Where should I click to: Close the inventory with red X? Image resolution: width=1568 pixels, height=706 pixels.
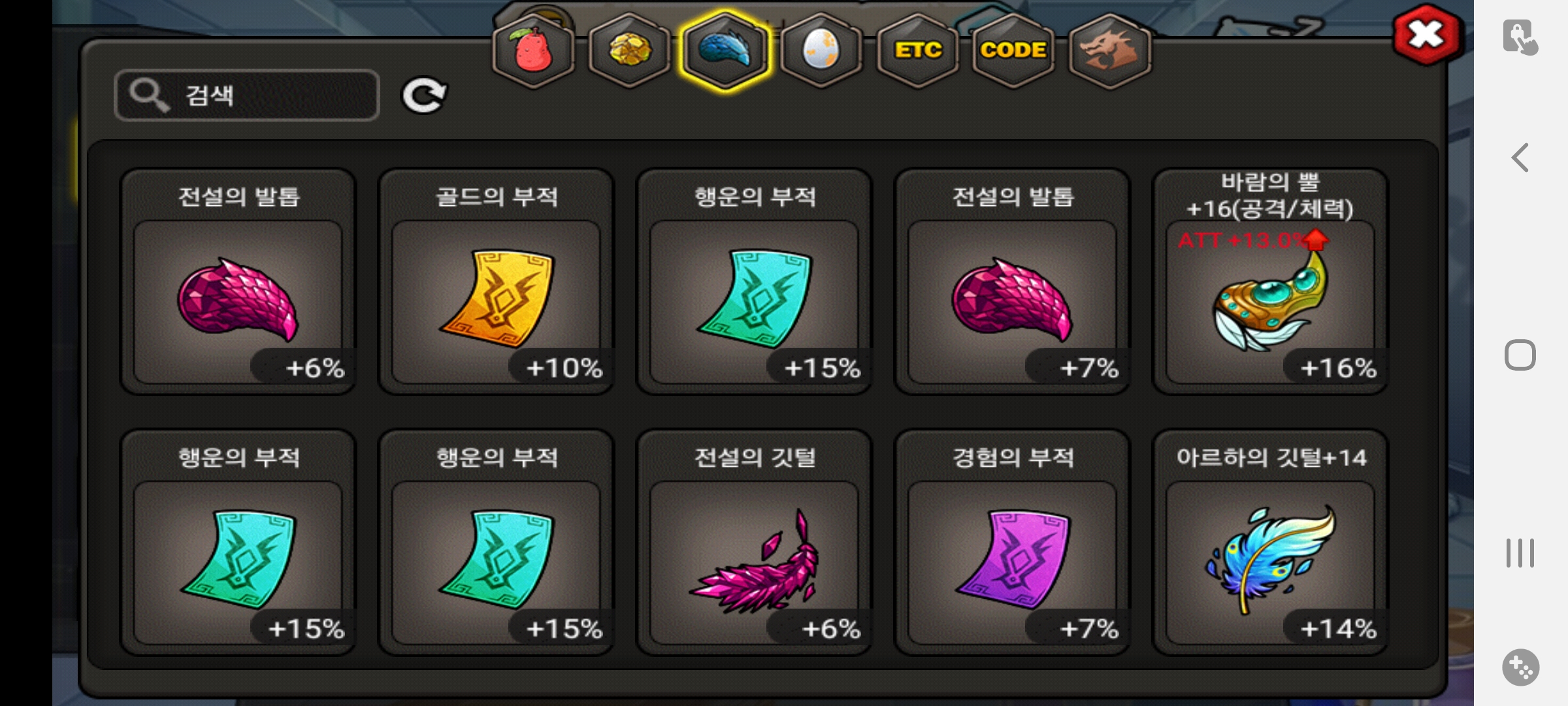1426,34
